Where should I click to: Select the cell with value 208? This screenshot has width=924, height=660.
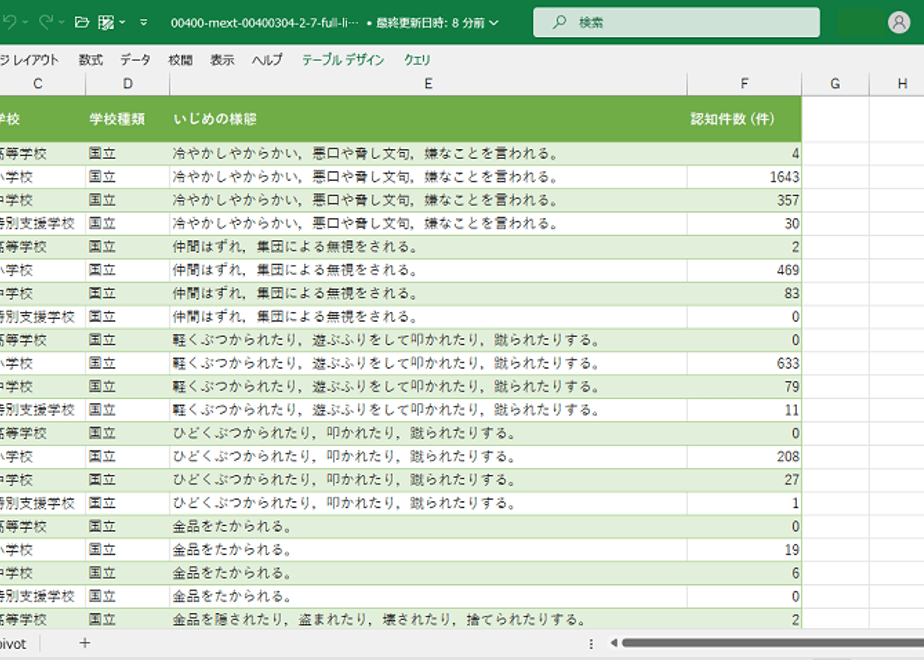coord(744,456)
